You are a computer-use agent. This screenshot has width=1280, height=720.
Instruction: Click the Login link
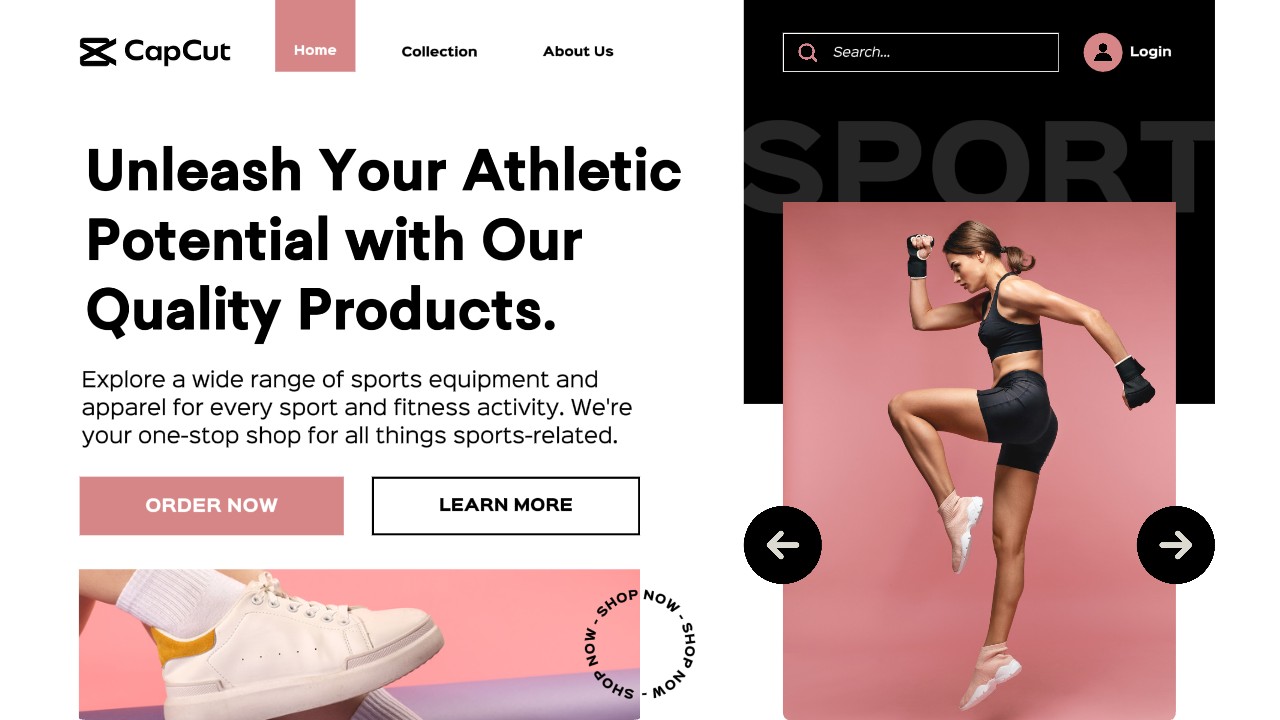1150,52
